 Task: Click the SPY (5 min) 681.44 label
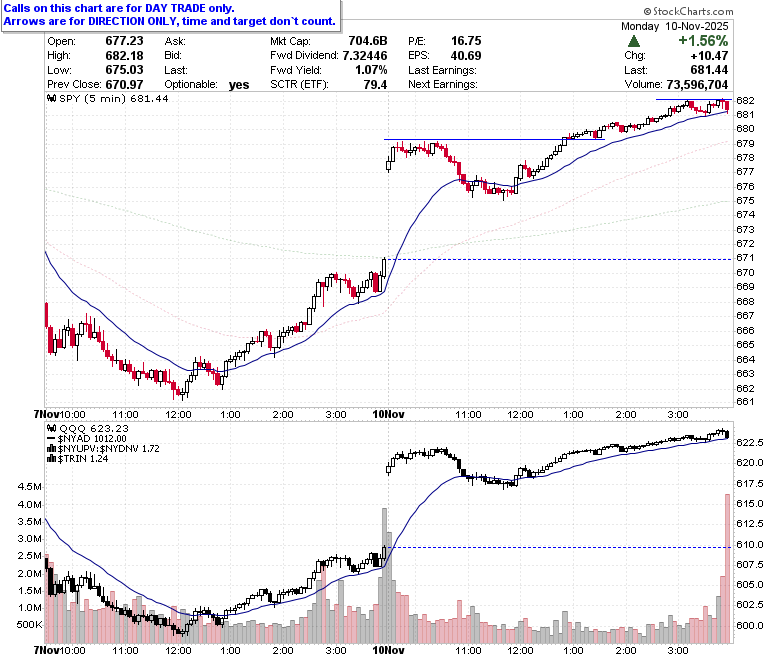coord(114,98)
